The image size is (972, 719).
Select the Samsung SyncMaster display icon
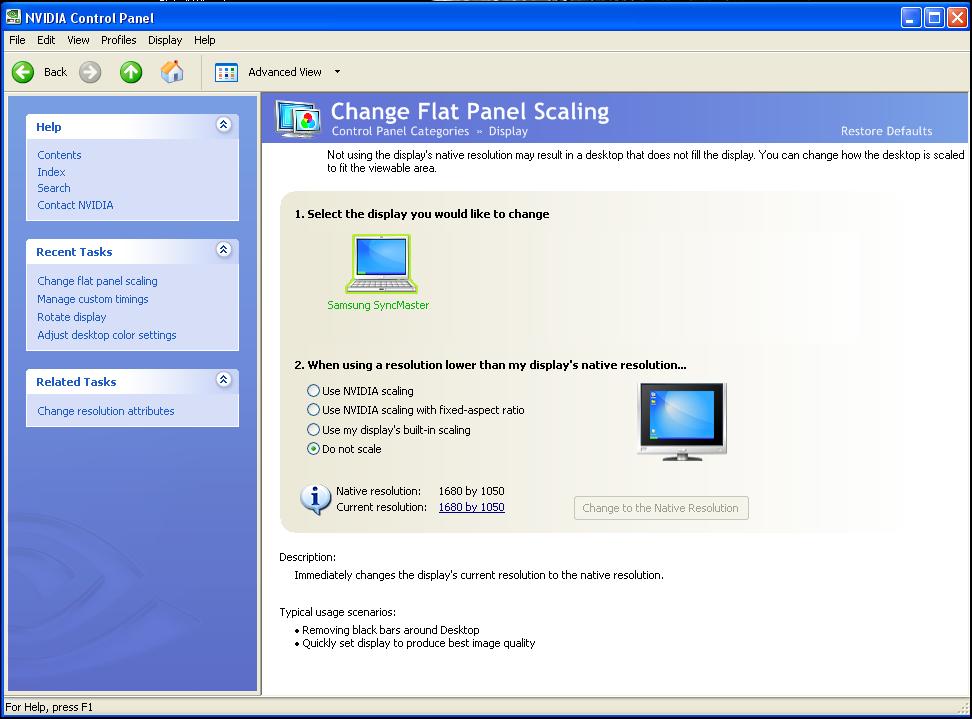380,264
